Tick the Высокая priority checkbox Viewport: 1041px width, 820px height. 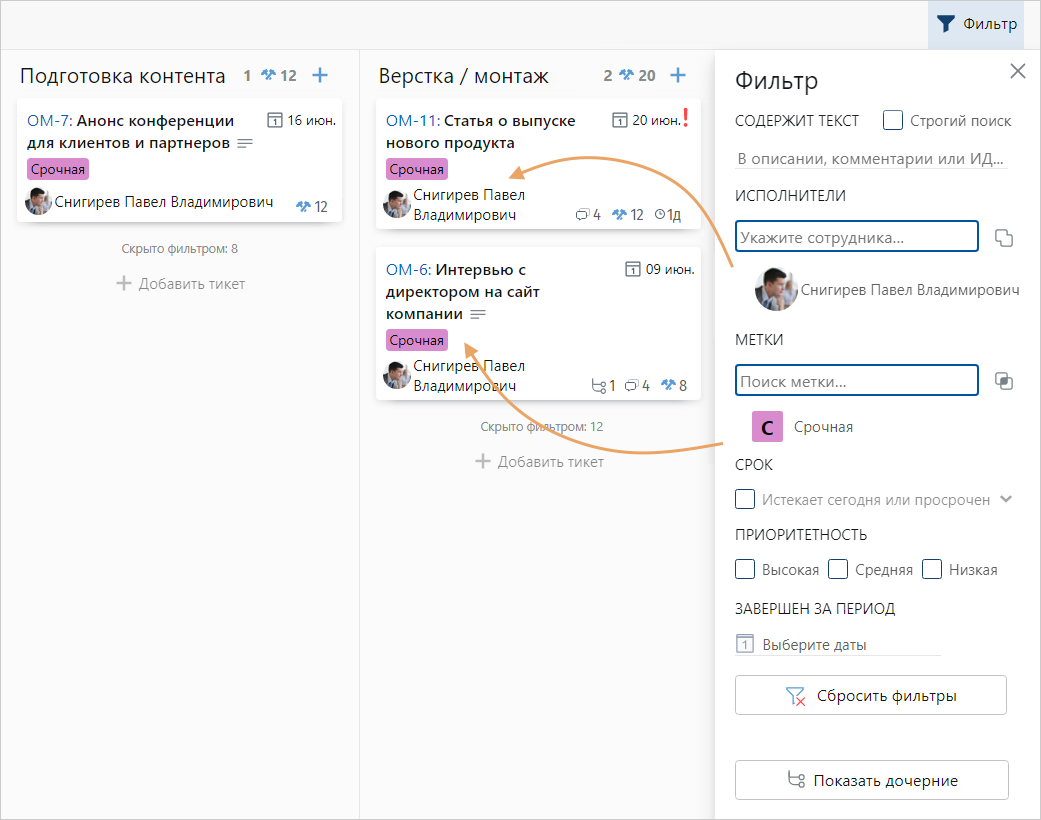click(745, 569)
